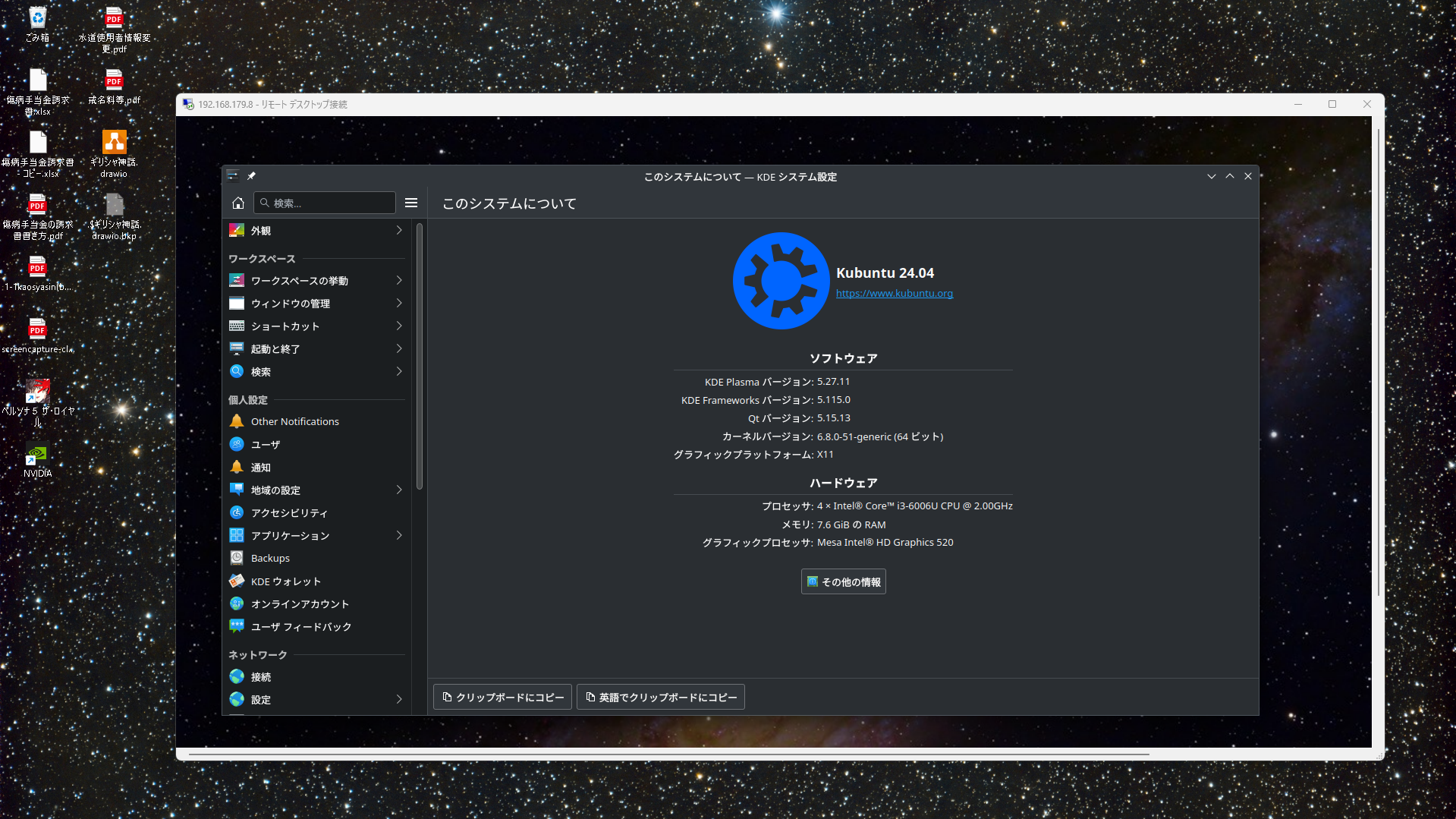Image resolution: width=1456 pixels, height=819 pixels.
Task: Click the Other Notifications bell icon
Action: coord(237,421)
